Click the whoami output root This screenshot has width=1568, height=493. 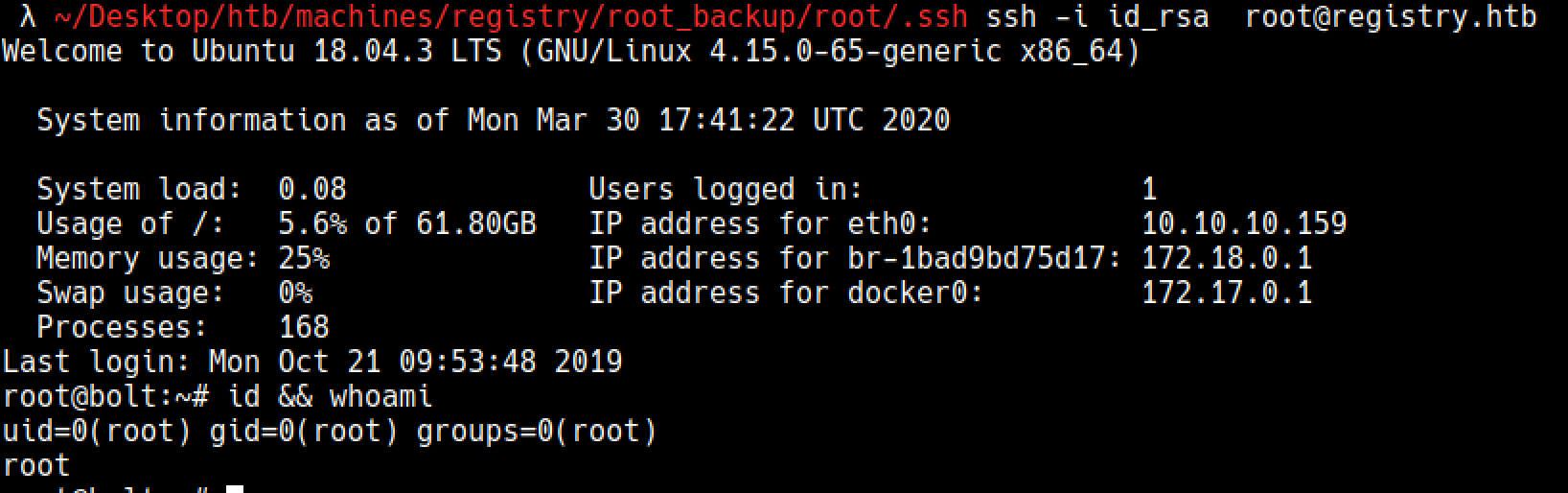coord(36,465)
